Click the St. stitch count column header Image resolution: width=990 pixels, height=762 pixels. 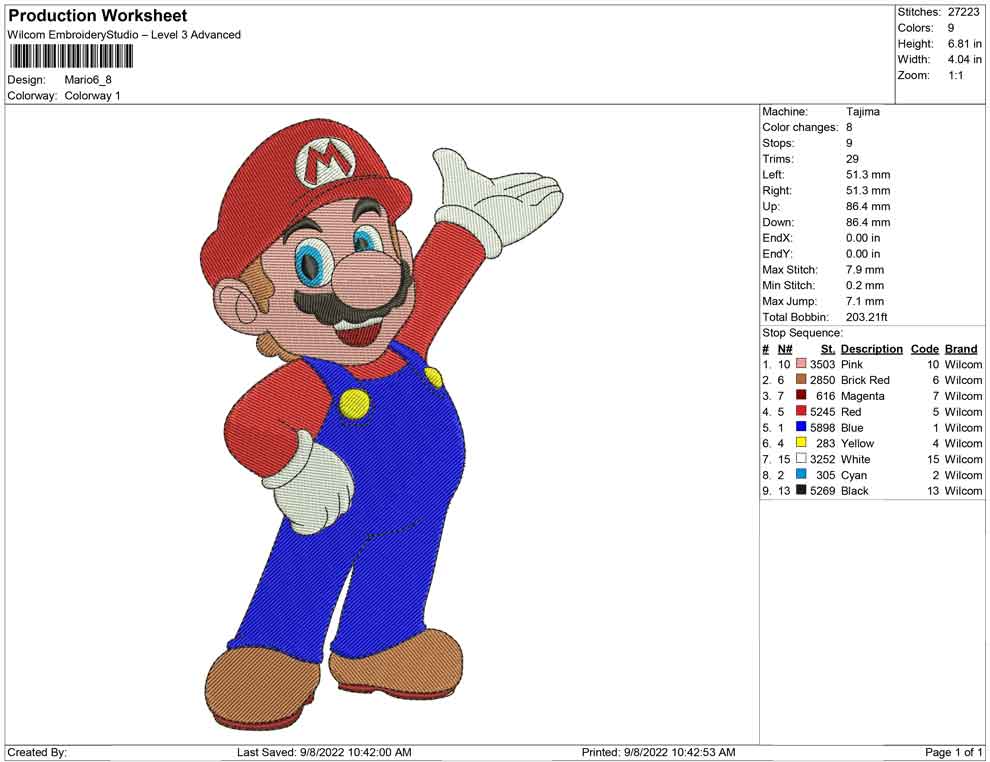(827, 349)
